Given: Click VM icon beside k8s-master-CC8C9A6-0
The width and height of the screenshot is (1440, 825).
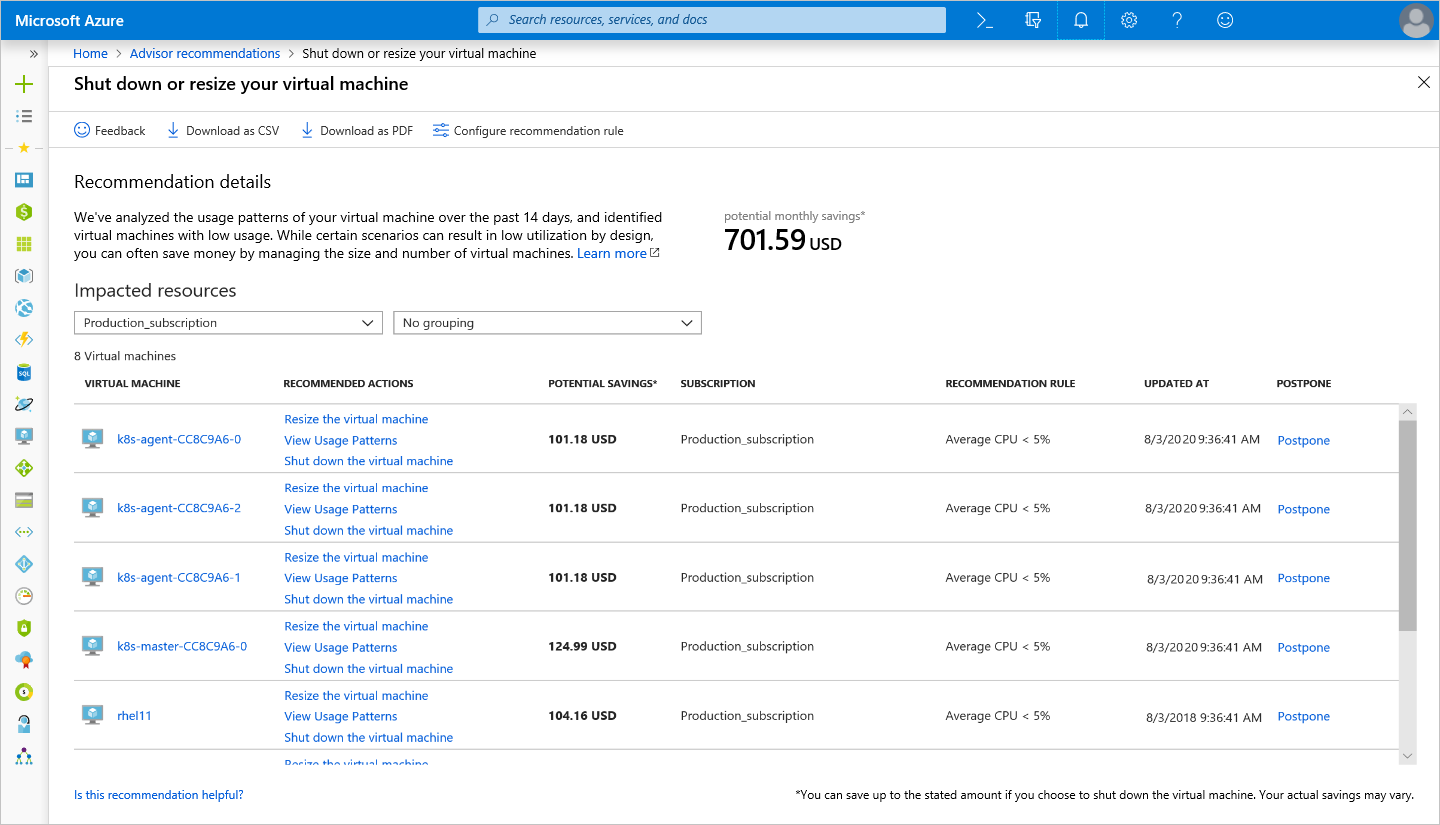Looking at the screenshot, I should tap(93, 646).
